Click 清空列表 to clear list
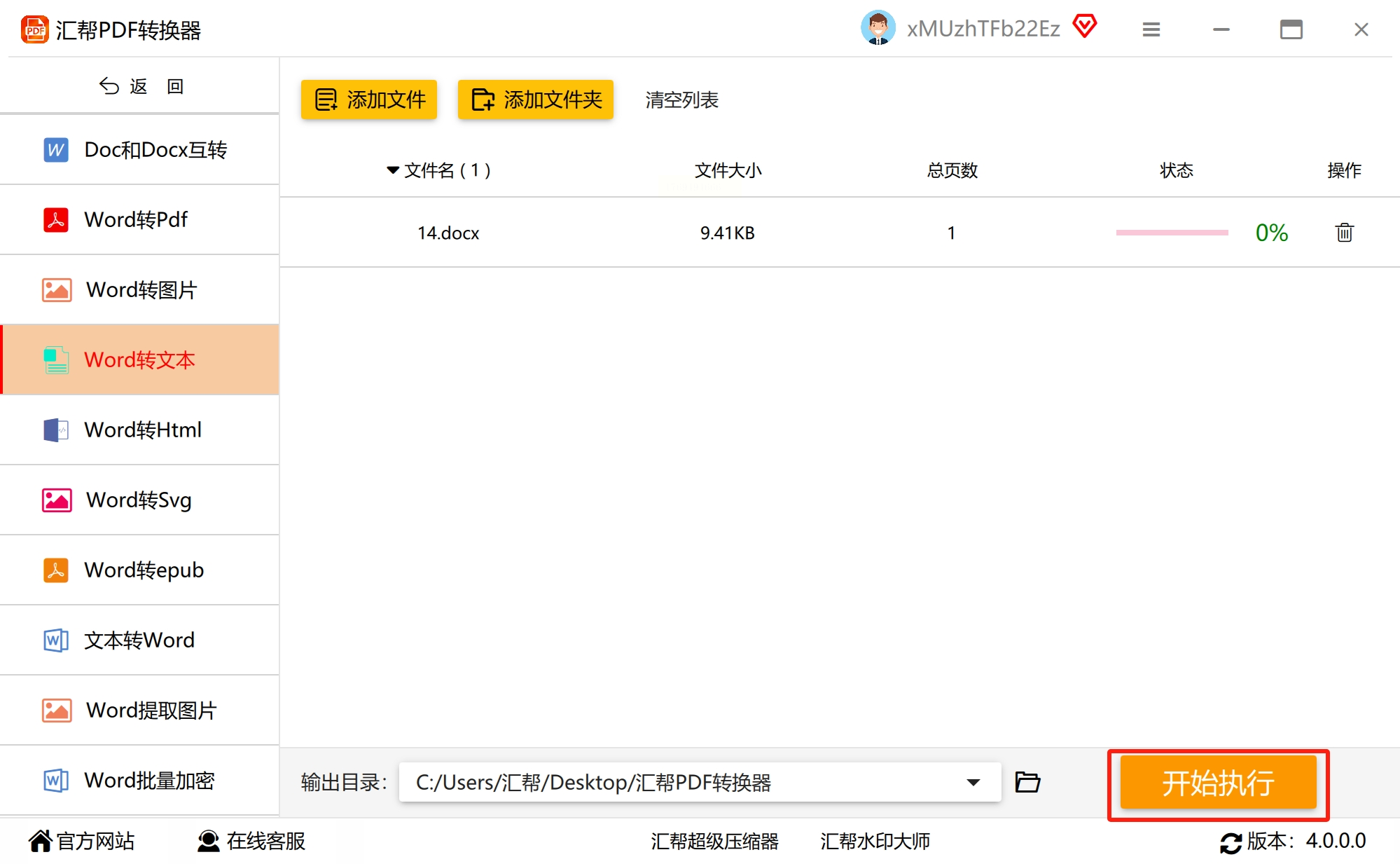Viewport: 1400px width, 864px height. pos(681,100)
